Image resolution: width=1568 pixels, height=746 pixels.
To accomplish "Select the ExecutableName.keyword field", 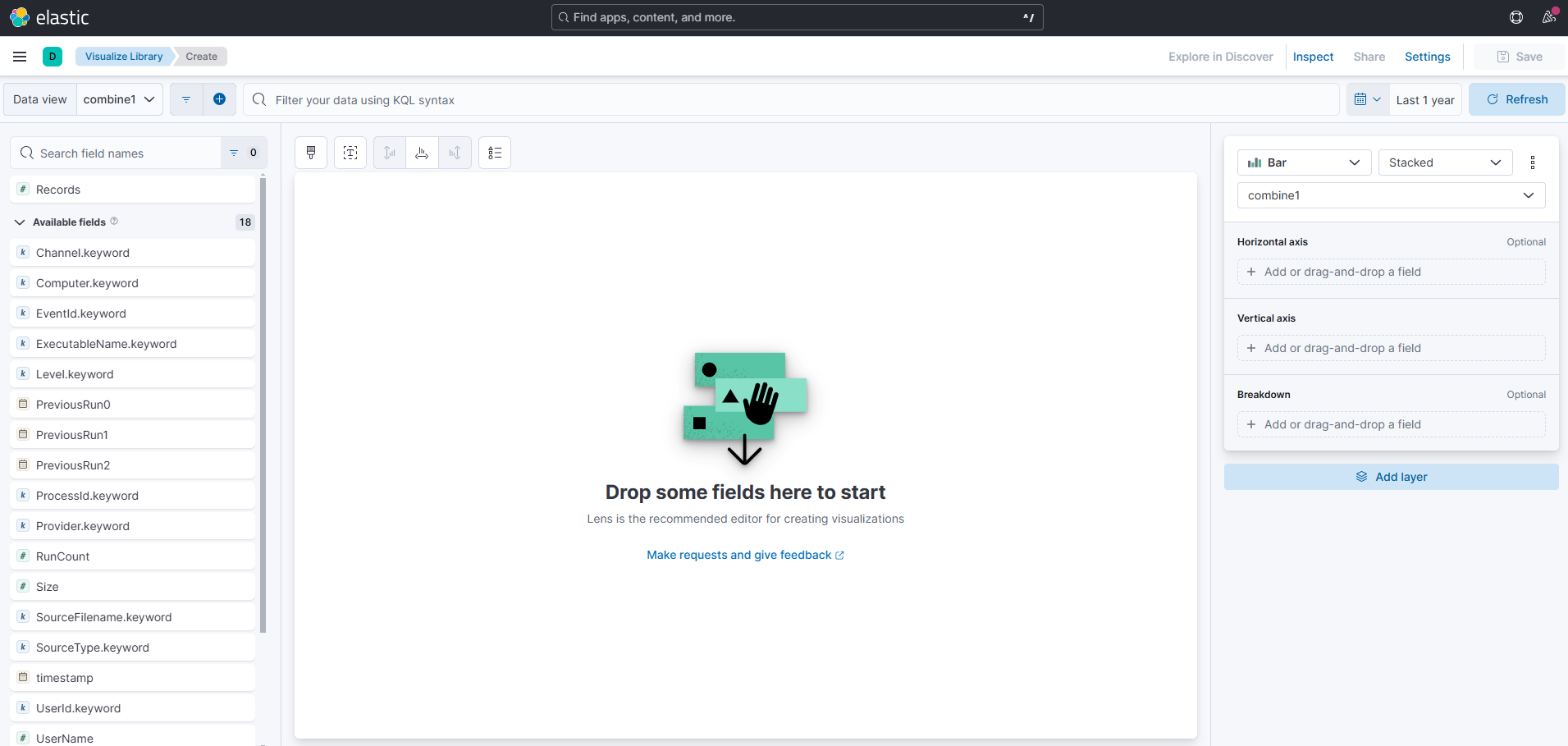I will pos(133,344).
